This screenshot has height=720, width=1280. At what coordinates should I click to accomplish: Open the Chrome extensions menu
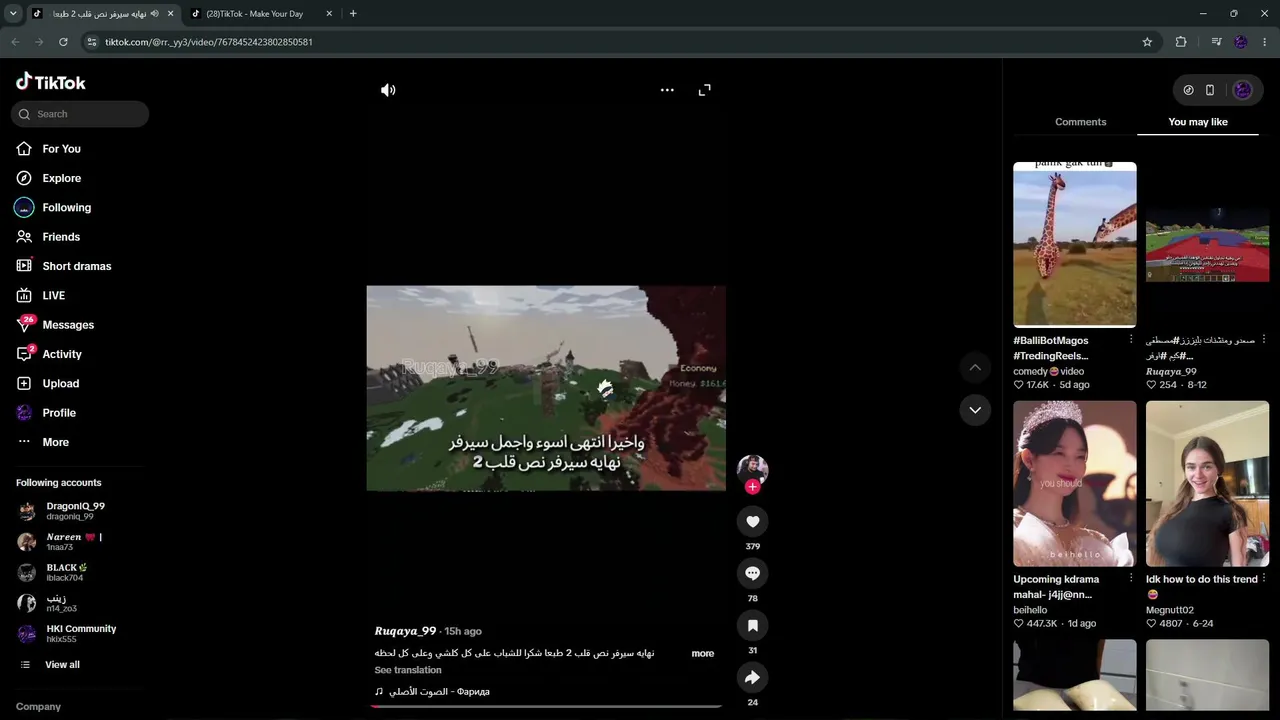click(1181, 42)
